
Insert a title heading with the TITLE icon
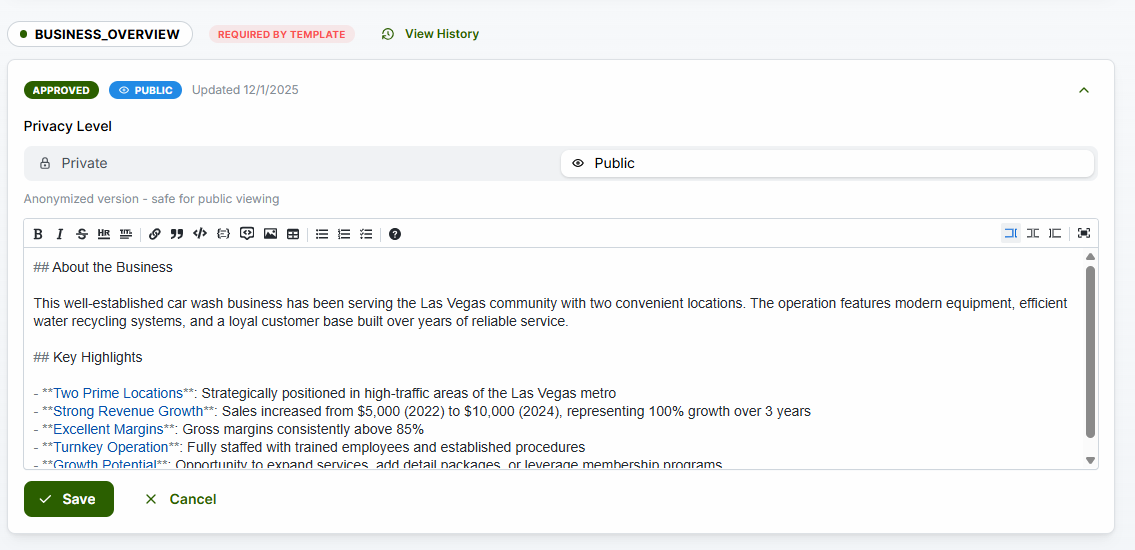click(126, 234)
